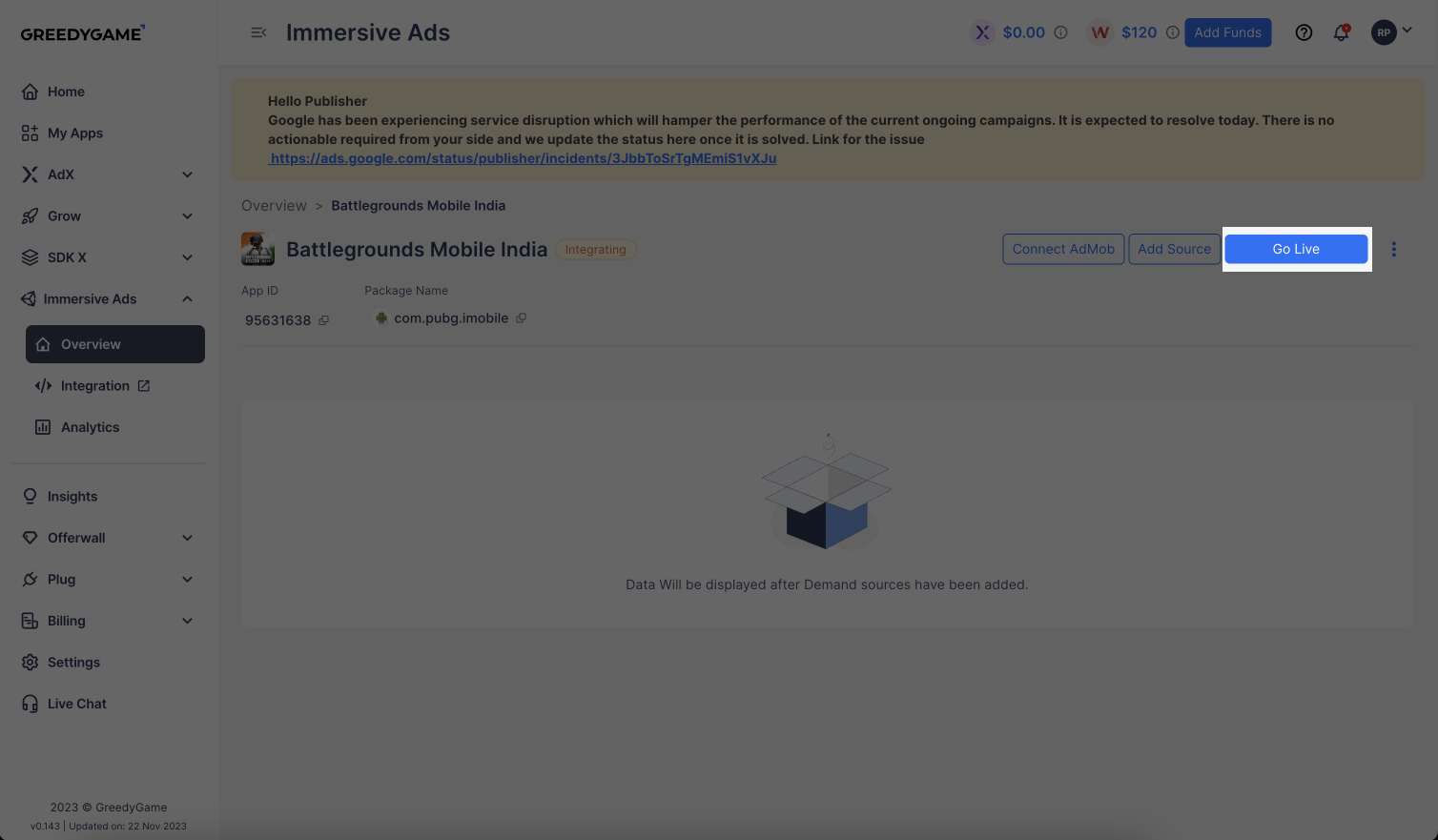This screenshot has height=840, width=1438.
Task: Open the help question mark icon
Action: [x=1304, y=32]
